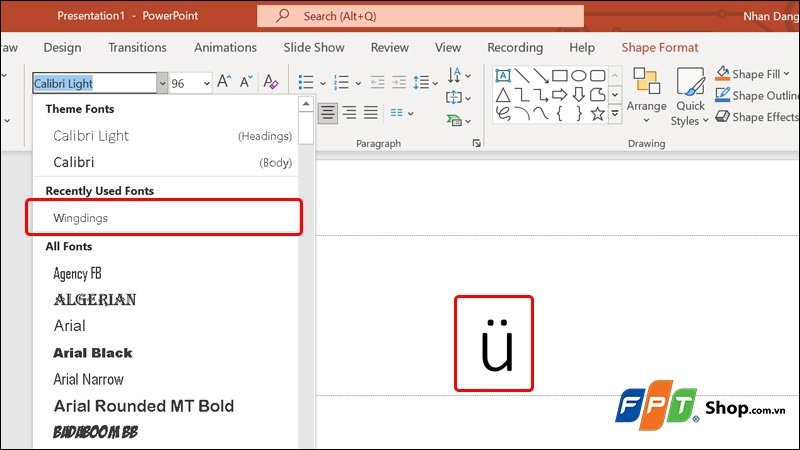Select the straight Line shape
Image resolution: width=800 pixels, height=450 pixels.
pyautogui.click(x=522, y=76)
